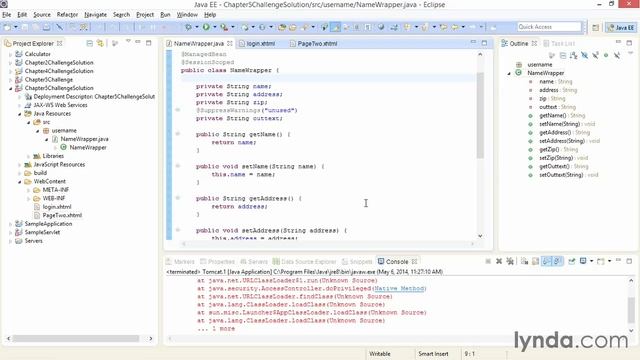
Task: Collapse the WebContent folder
Action: coord(19,182)
